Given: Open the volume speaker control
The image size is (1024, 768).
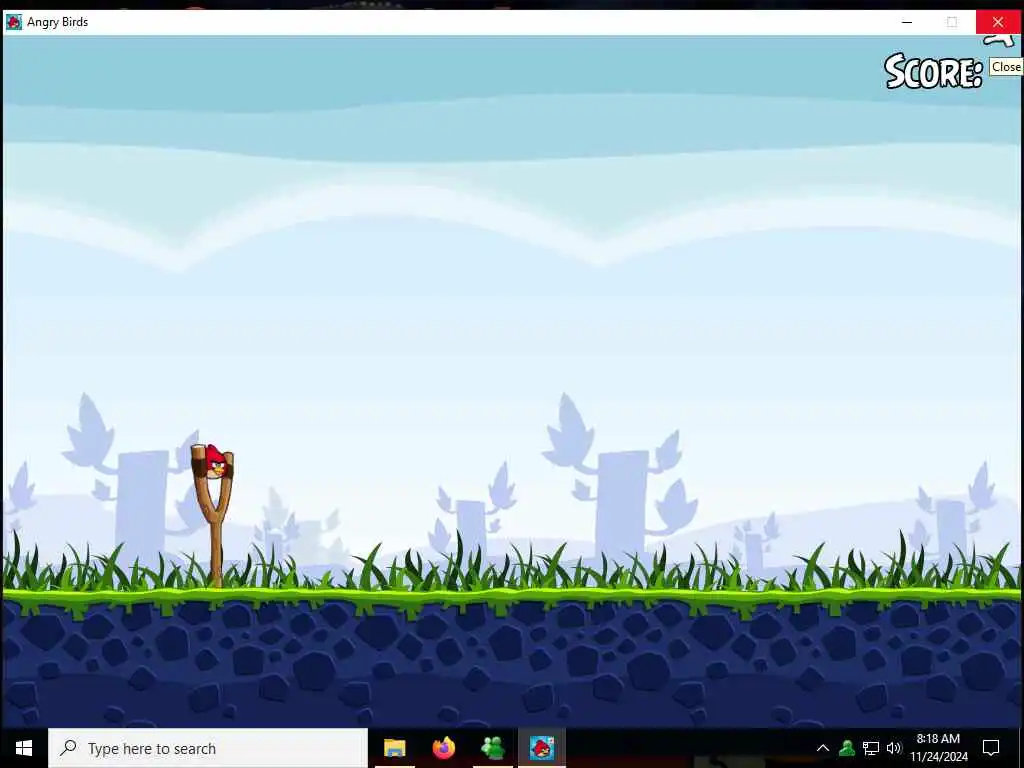Looking at the screenshot, I should [894, 748].
